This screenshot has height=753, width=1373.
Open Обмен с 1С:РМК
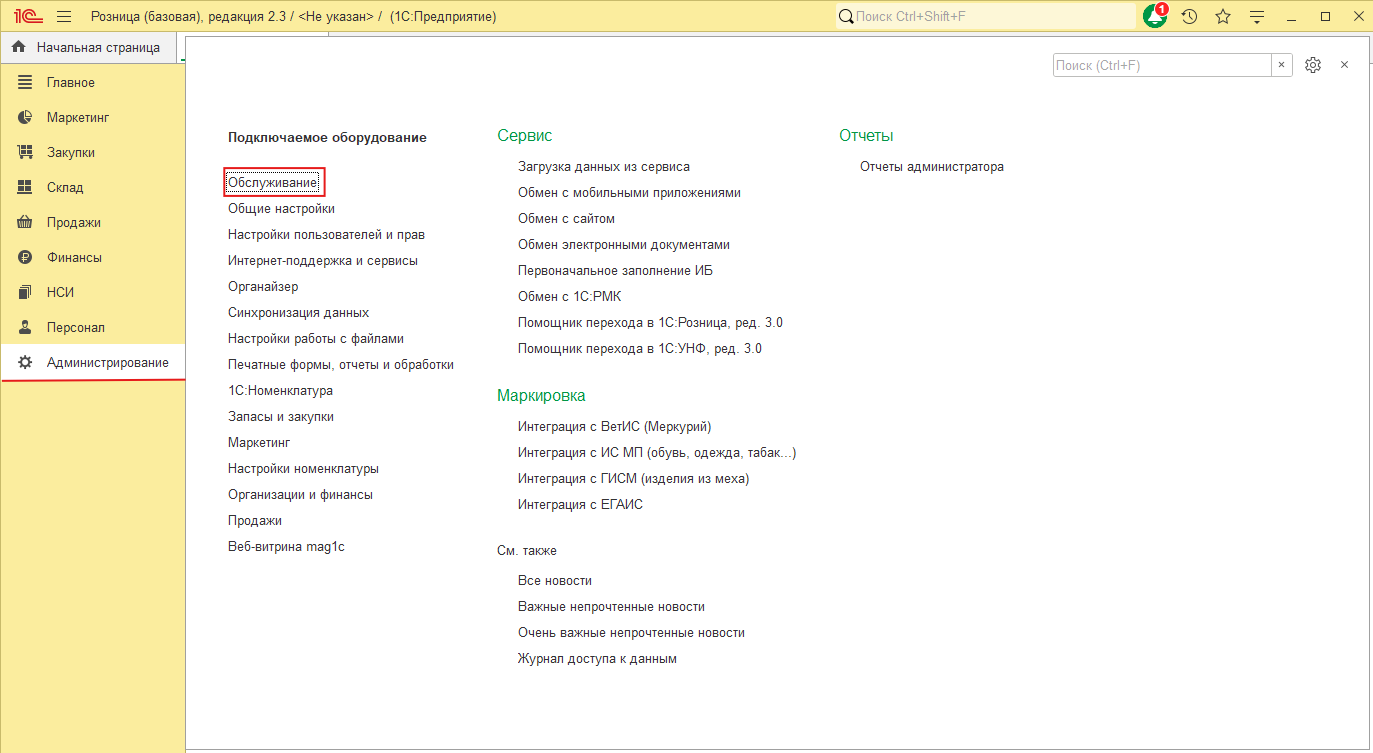tap(570, 297)
